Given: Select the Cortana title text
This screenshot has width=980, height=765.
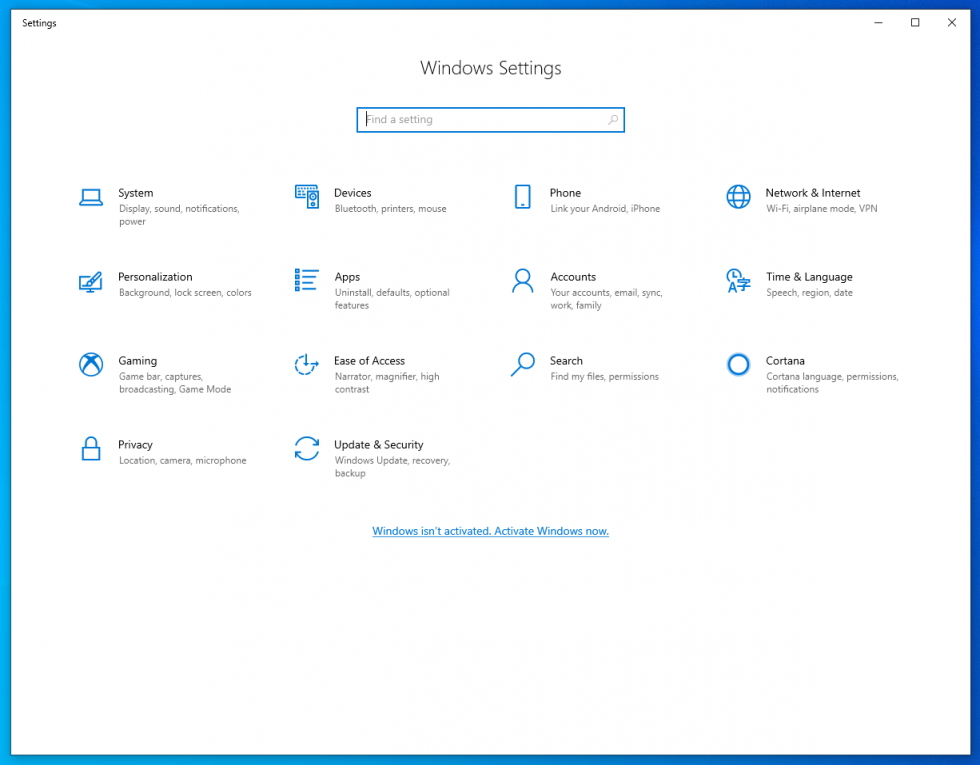Looking at the screenshot, I should coord(785,361).
